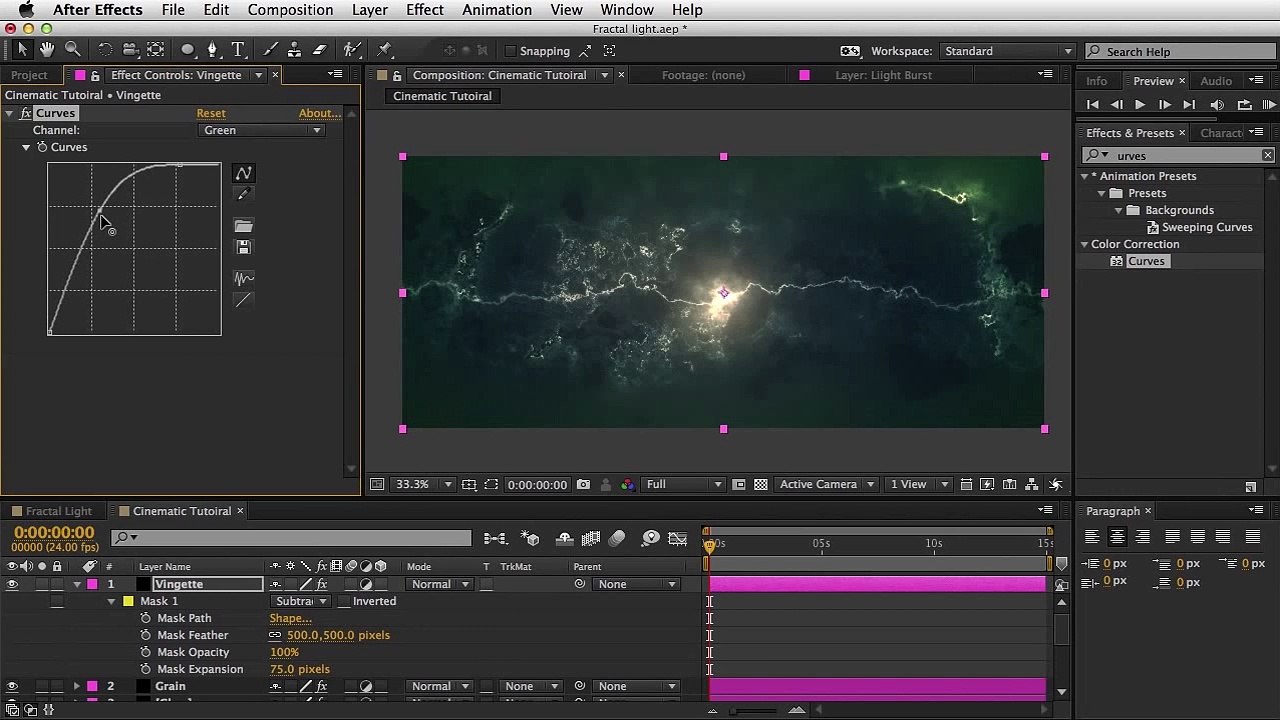
Task: Toggle transparency grid in viewer
Action: tap(761, 485)
